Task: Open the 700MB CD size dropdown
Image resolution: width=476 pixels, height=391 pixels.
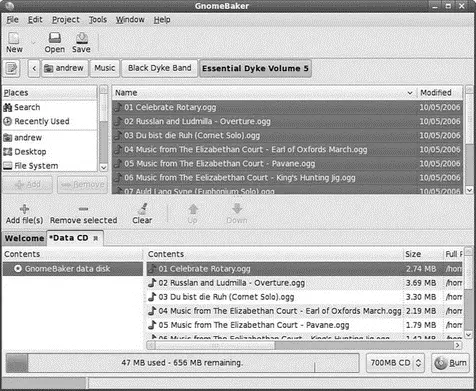Action: coord(395,363)
